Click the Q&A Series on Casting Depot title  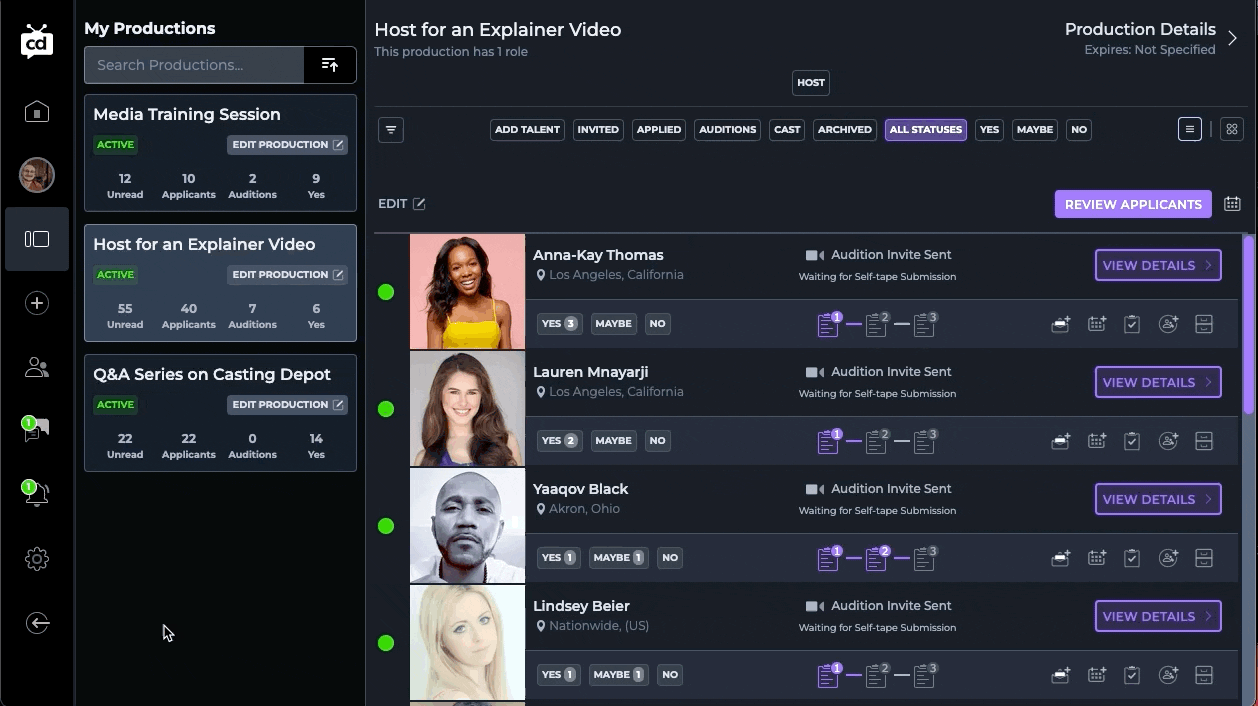point(212,374)
